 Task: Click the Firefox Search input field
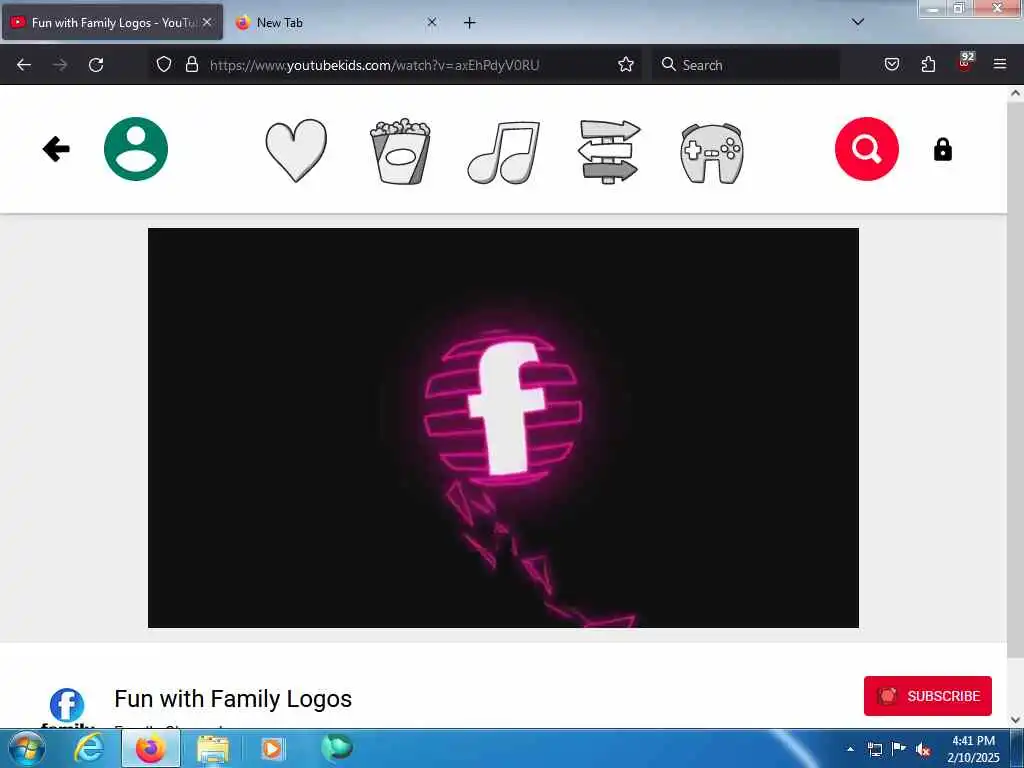[746, 65]
